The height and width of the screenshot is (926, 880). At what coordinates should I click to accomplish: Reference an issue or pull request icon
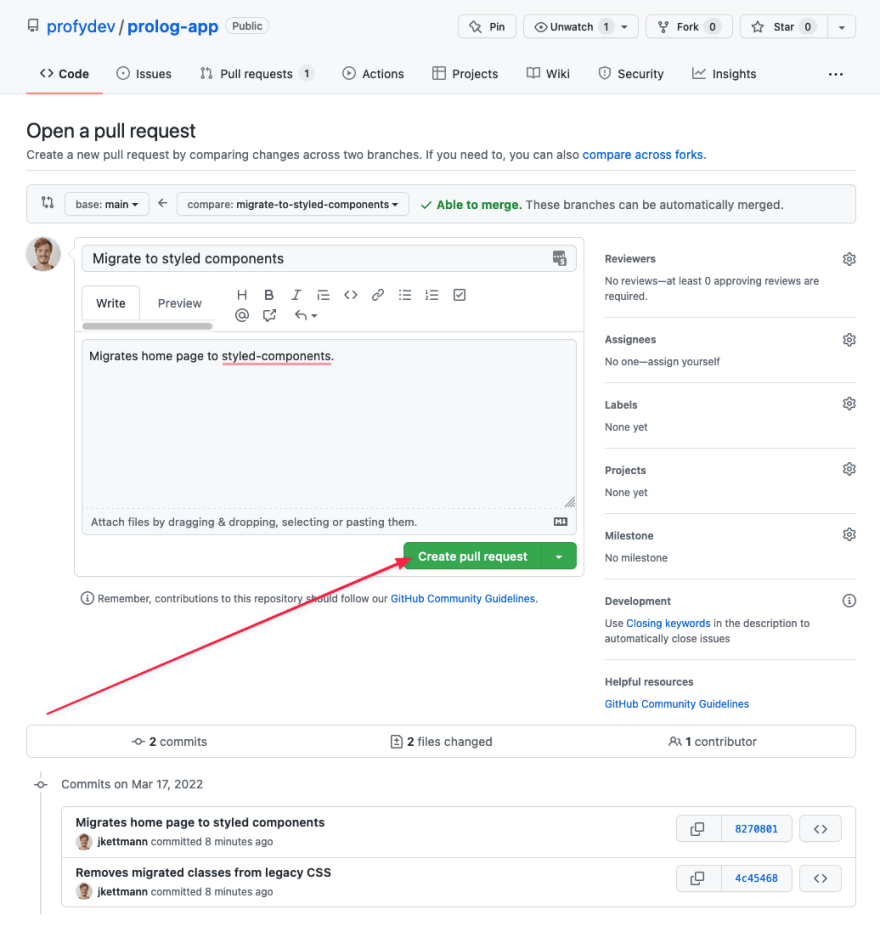(x=269, y=315)
